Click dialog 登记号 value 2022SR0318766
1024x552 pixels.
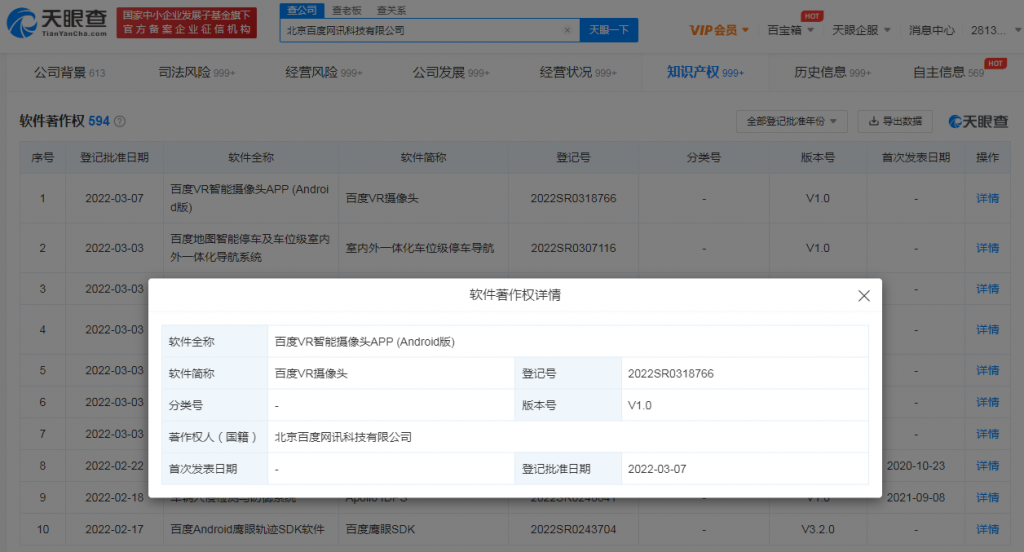coord(671,374)
